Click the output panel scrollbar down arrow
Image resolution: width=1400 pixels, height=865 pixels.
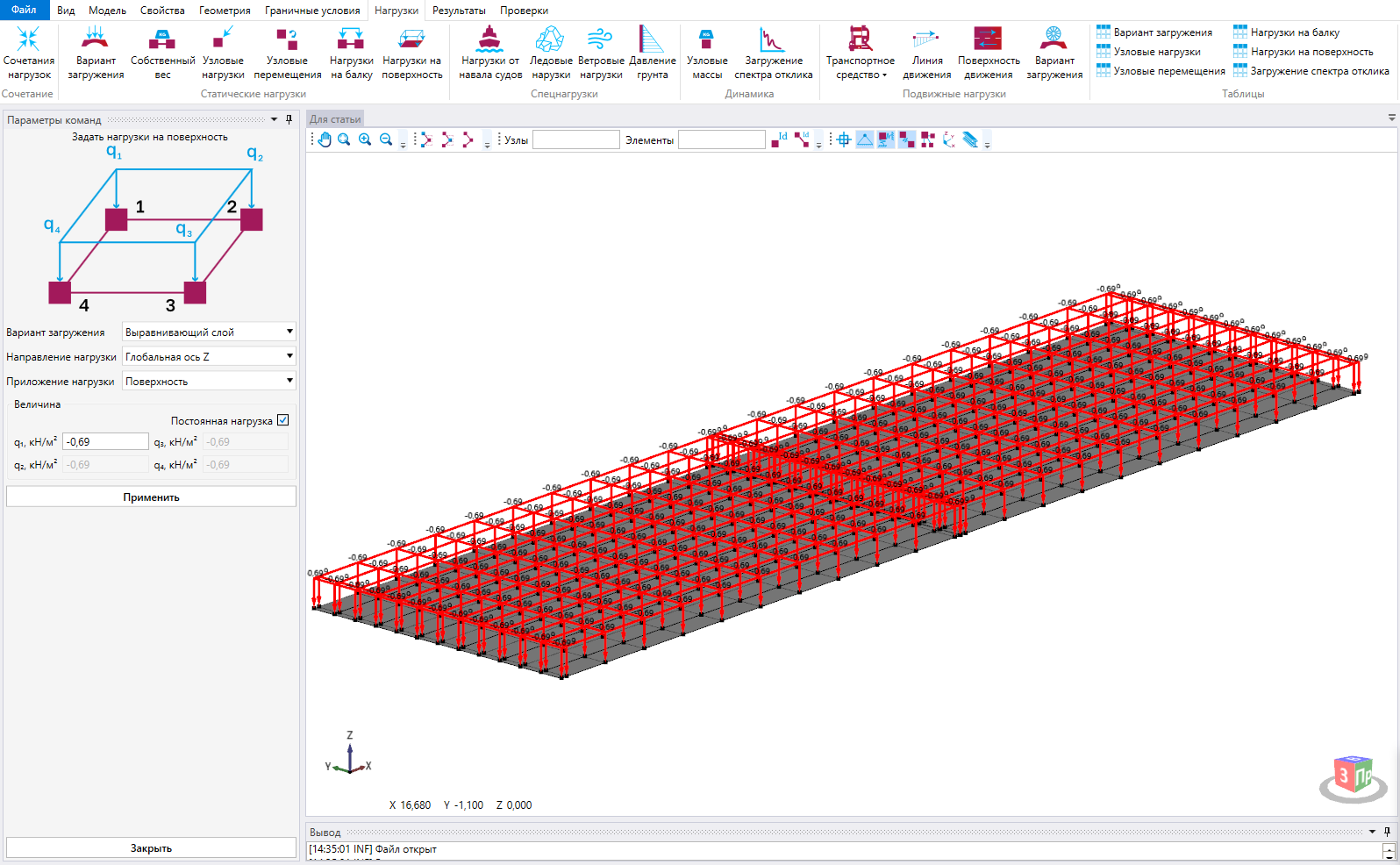click(x=1389, y=855)
